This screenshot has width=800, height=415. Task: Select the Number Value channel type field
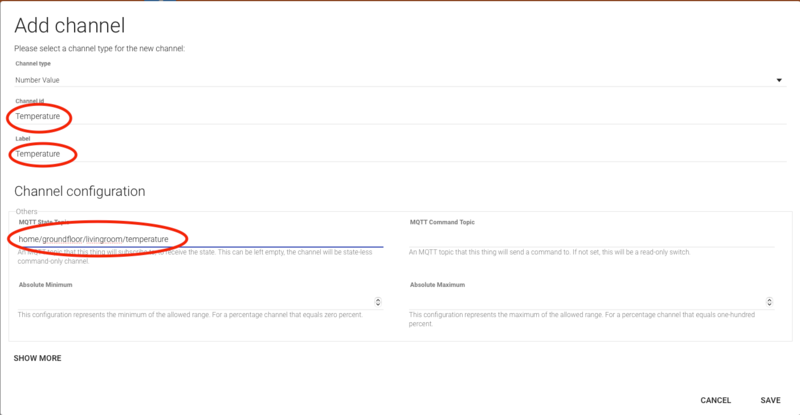point(300,79)
